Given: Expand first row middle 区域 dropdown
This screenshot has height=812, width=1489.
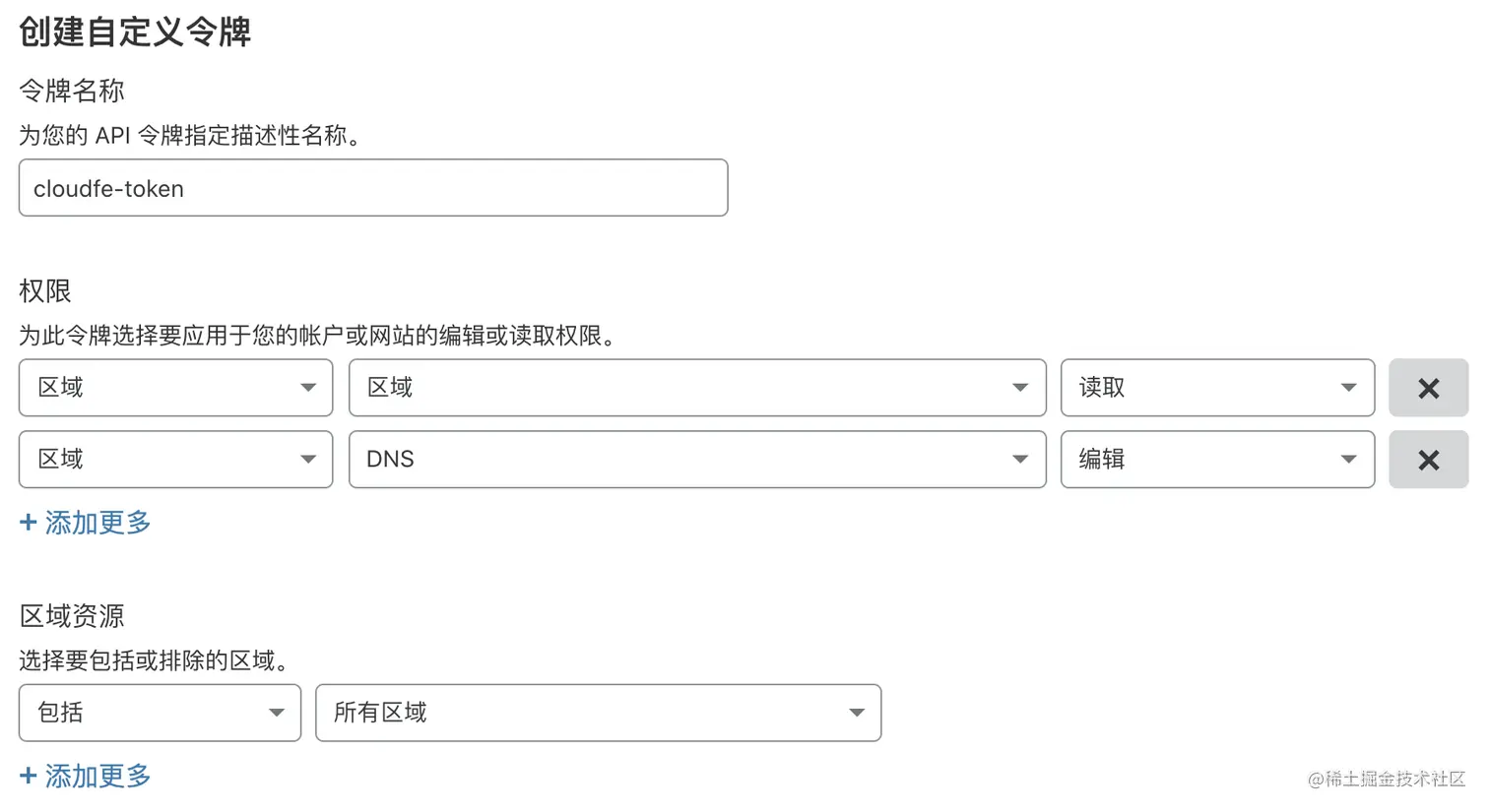Looking at the screenshot, I should [x=697, y=388].
